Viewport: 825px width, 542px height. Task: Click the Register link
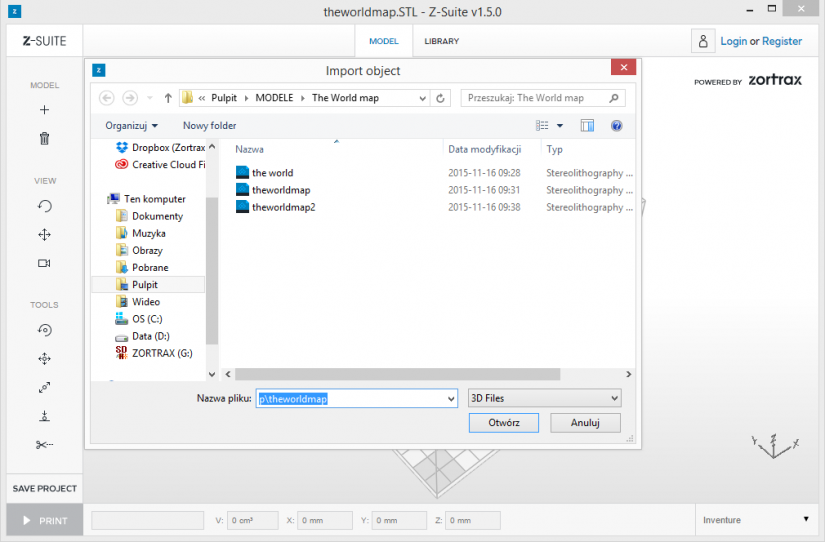pyautogui.click(x=782, y=41)
